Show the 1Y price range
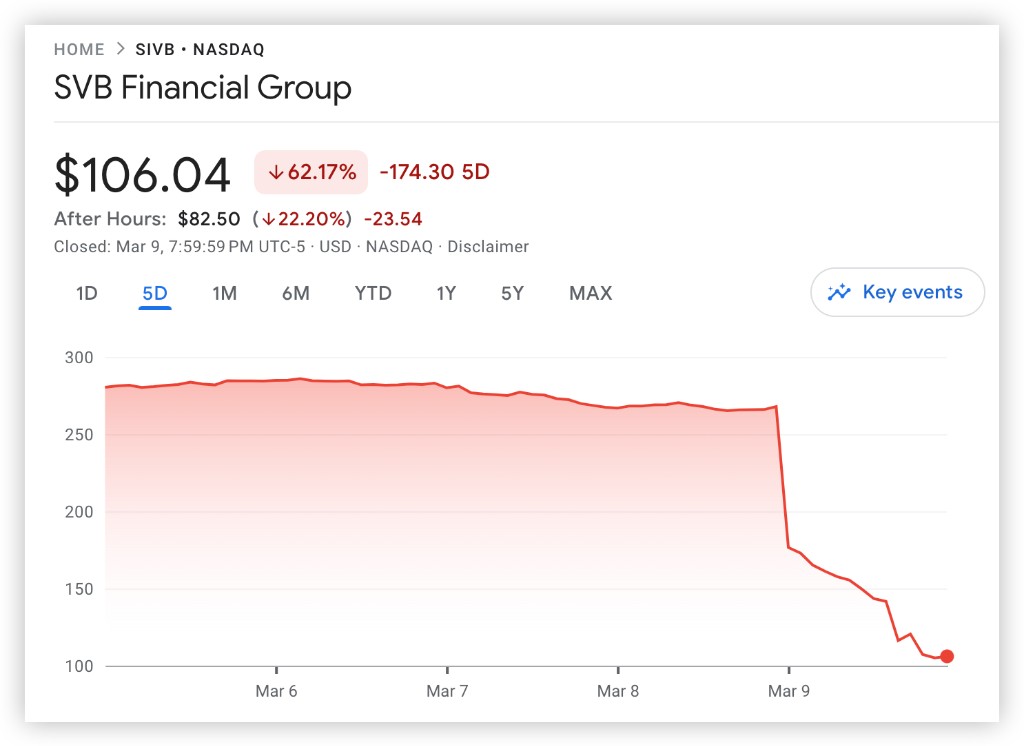The image size is (1024, 746). pos(446,294)
